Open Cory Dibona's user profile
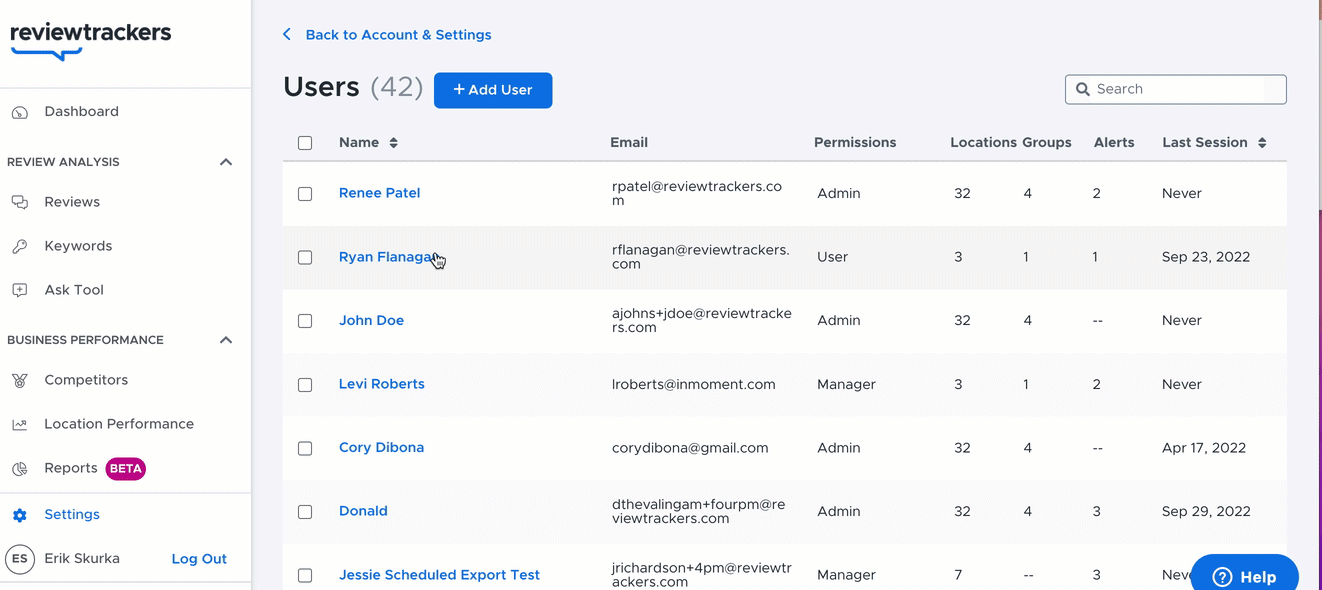1322x590 pixels. click(x=381, y=448)
